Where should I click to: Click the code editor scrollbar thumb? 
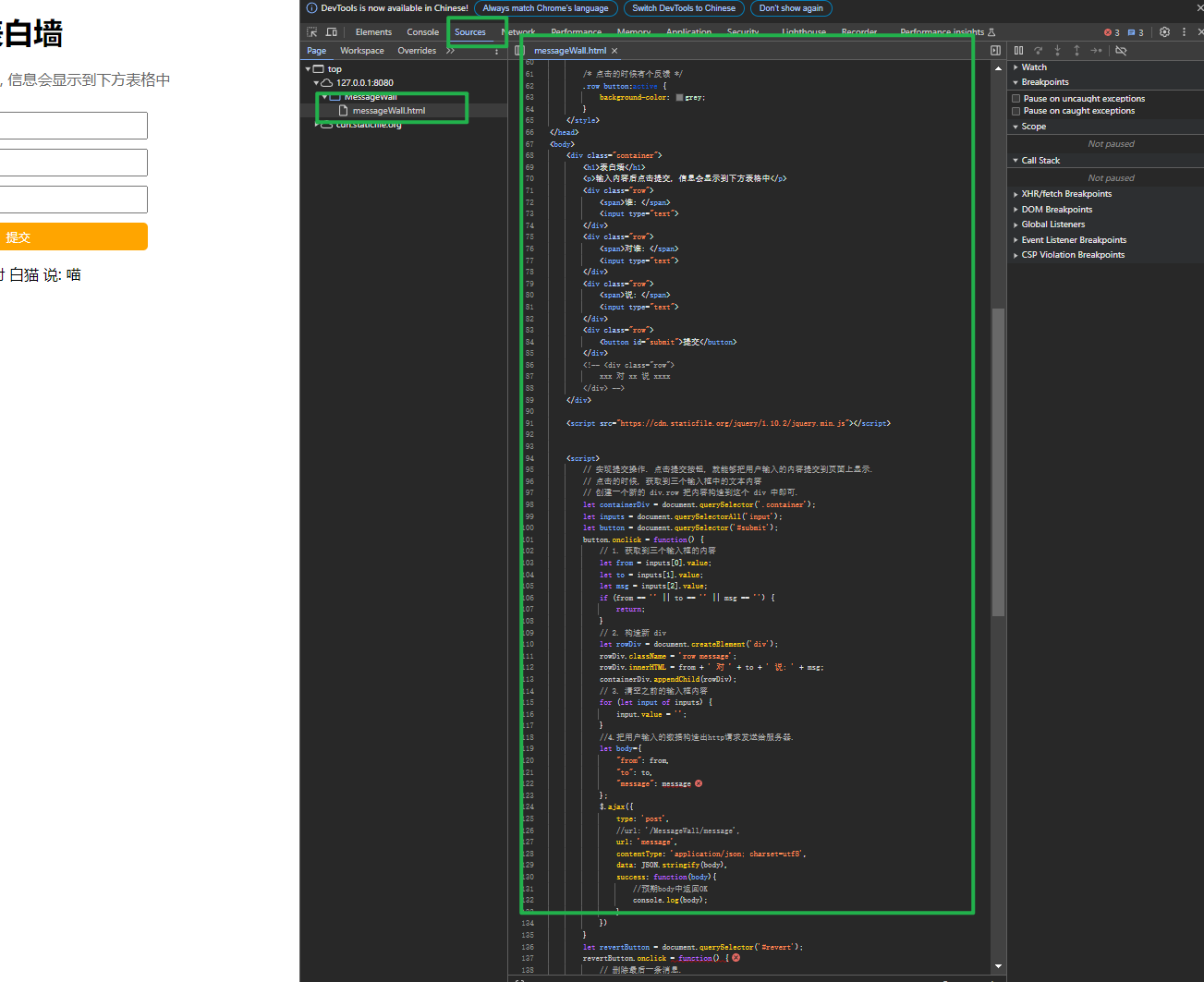pyautogui.click(x=998, y=462)
